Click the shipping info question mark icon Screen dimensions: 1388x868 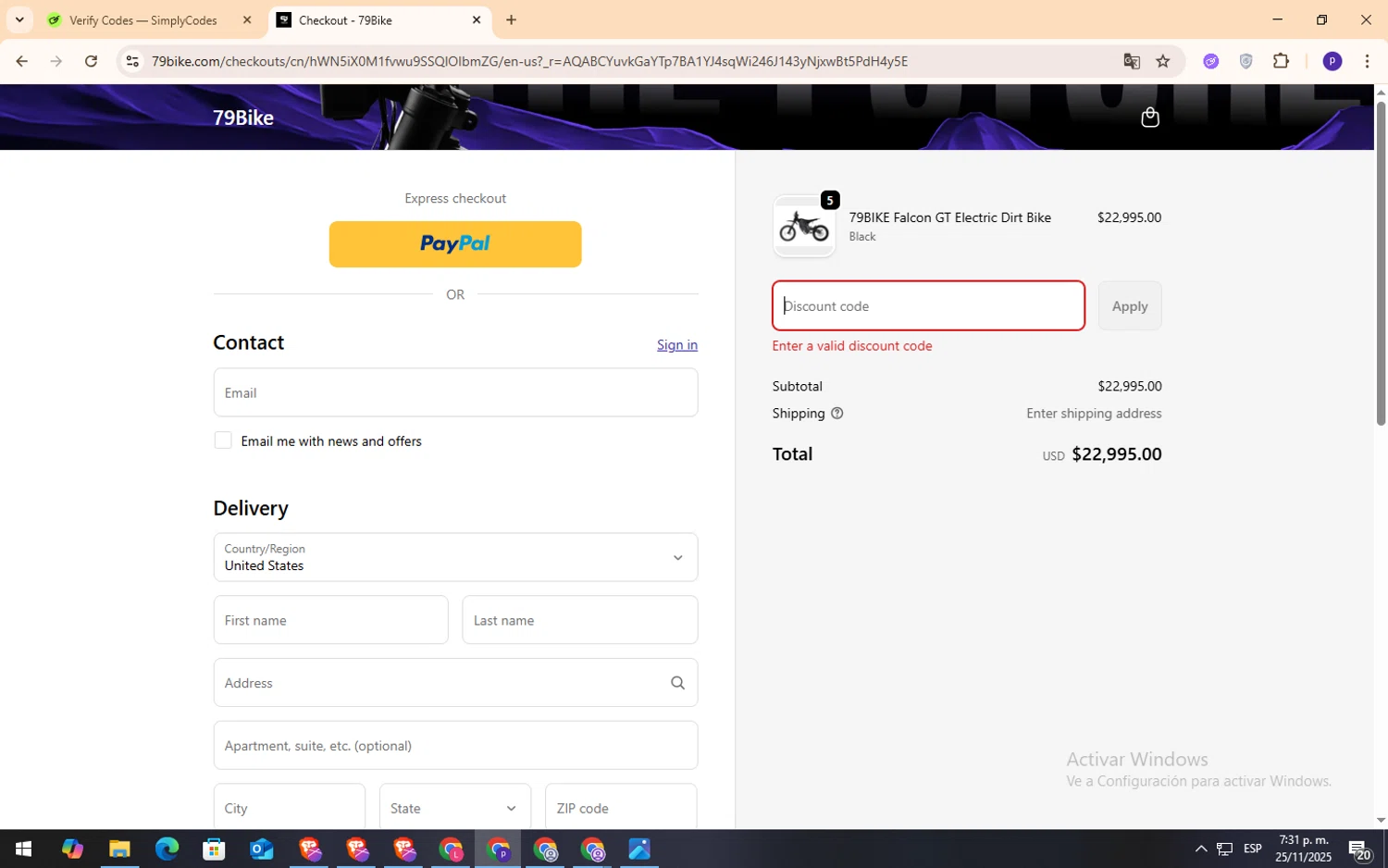tap(837, 414)
